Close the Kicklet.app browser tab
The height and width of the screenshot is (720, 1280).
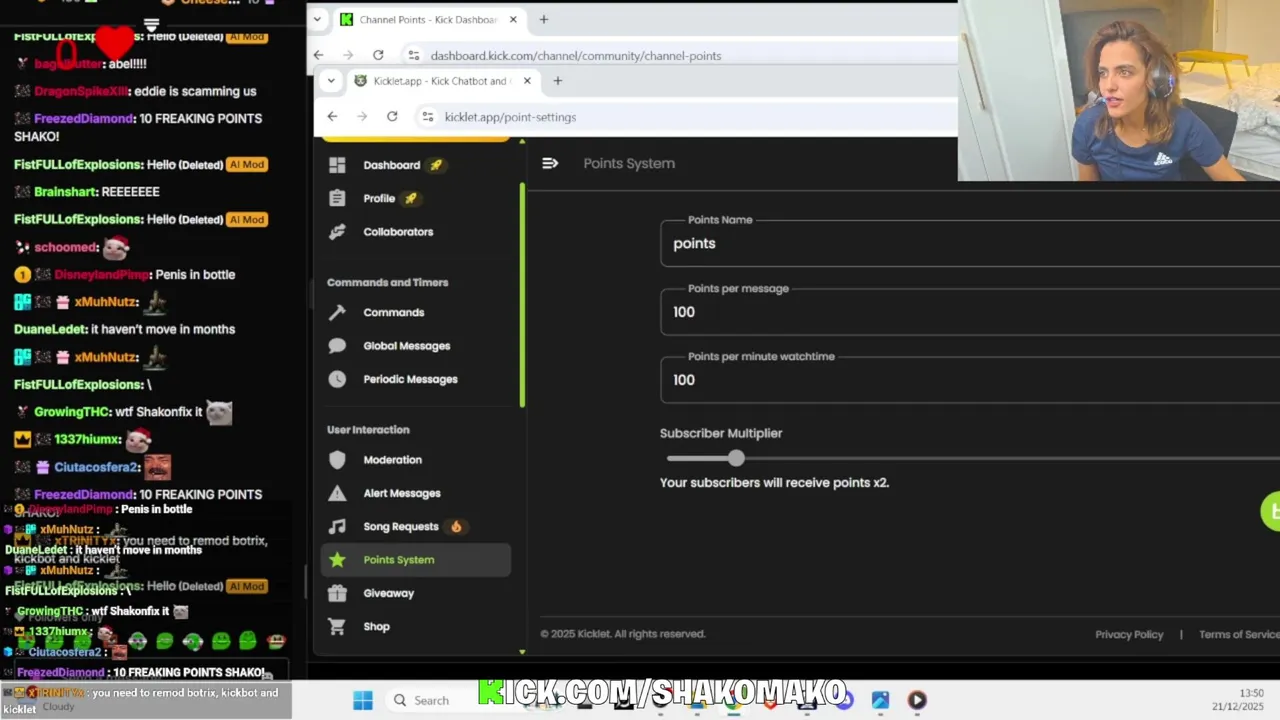coord(527,80)
